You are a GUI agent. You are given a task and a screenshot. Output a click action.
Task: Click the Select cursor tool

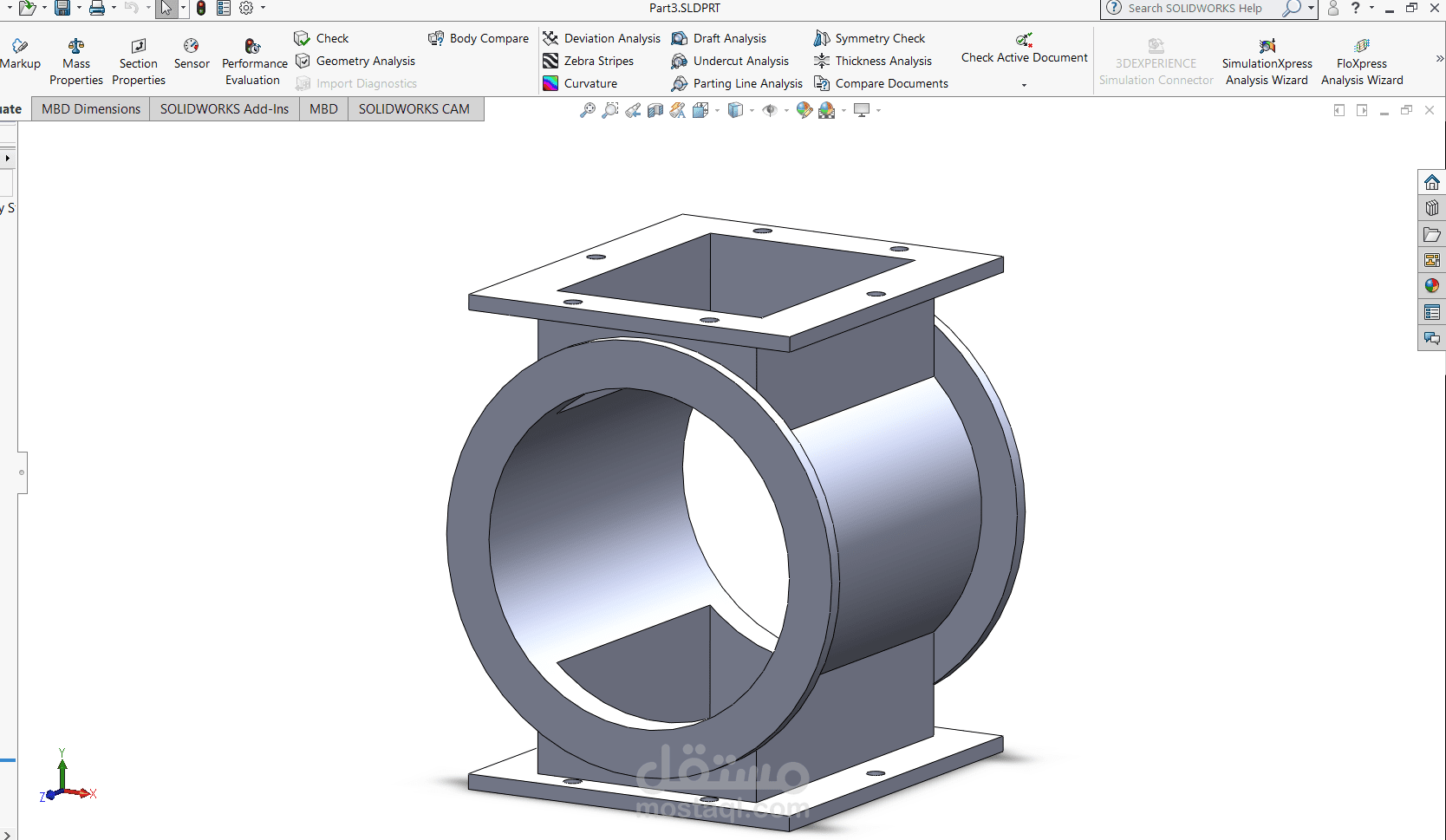point(166,8)
